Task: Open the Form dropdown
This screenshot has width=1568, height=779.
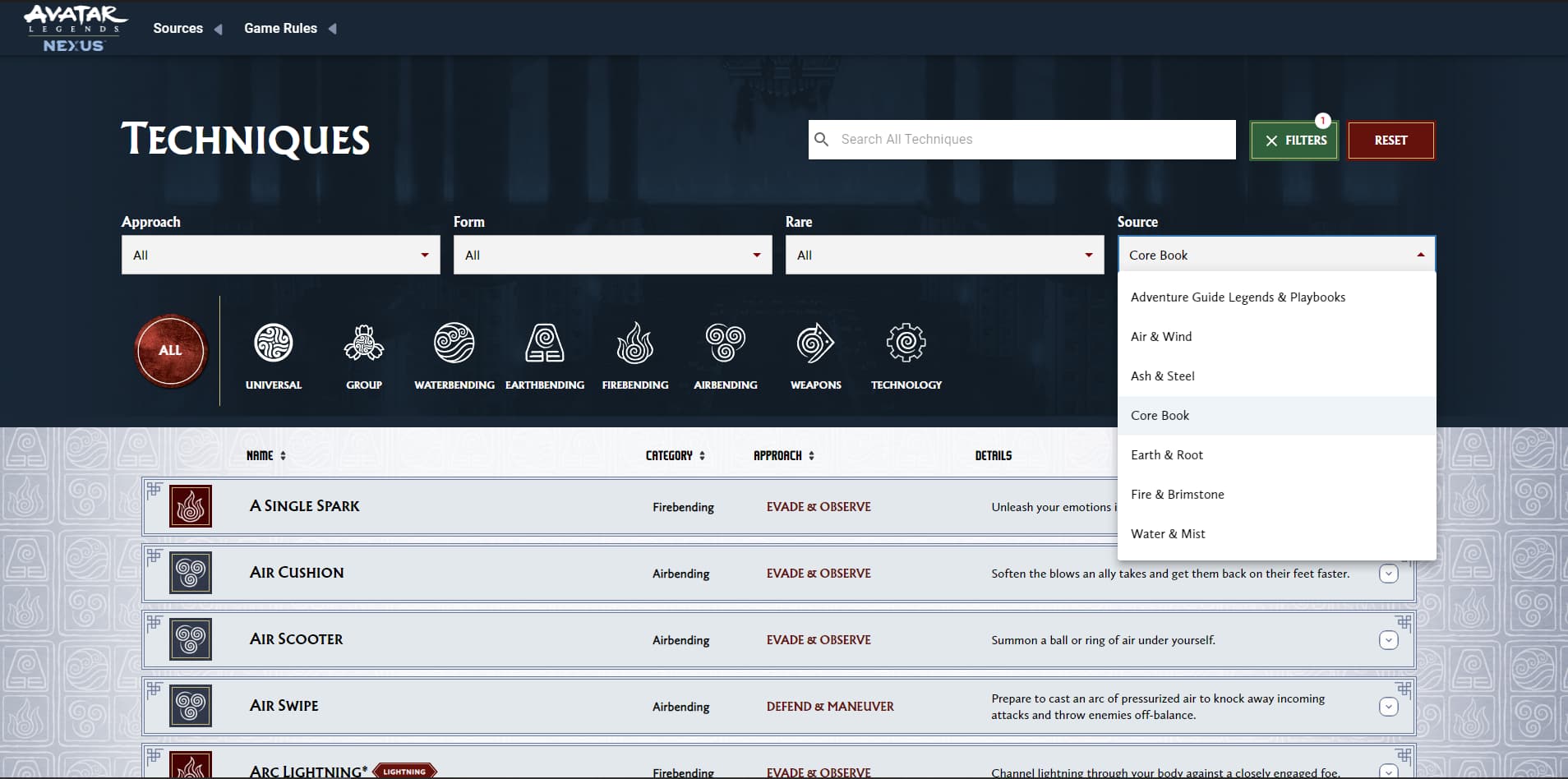Action: click(613, 255)
